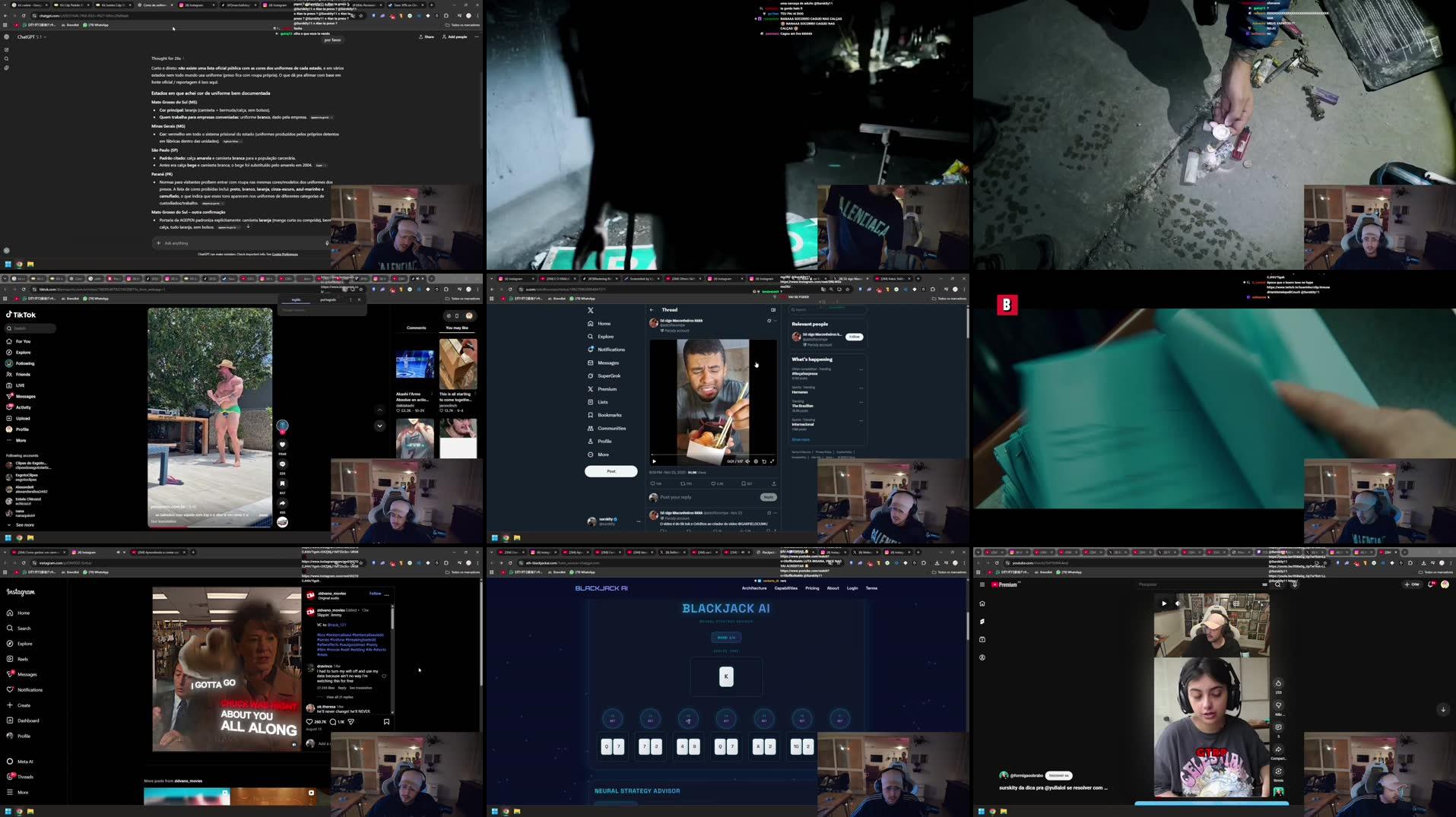Follow Só sigo Maconheiros on X

[855, 336]
